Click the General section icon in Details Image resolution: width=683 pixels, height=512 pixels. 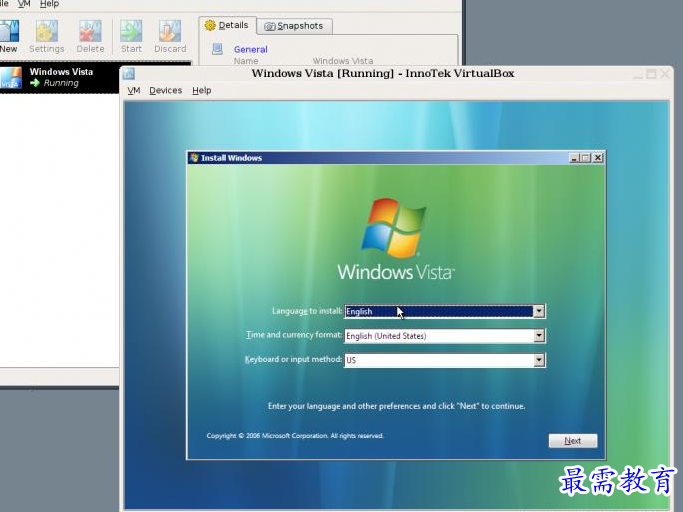217,49
